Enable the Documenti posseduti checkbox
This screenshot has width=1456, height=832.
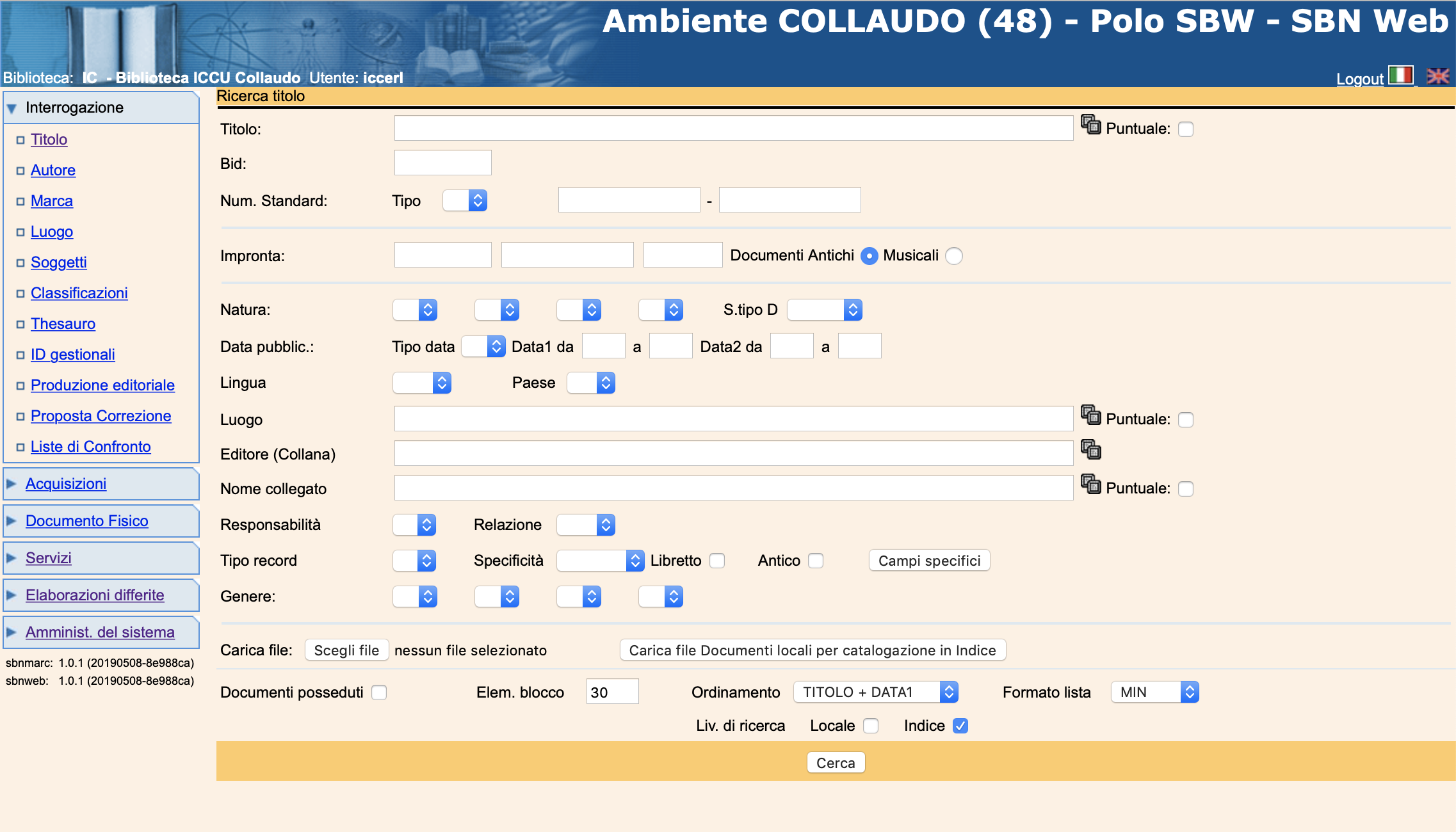(379, 692)
